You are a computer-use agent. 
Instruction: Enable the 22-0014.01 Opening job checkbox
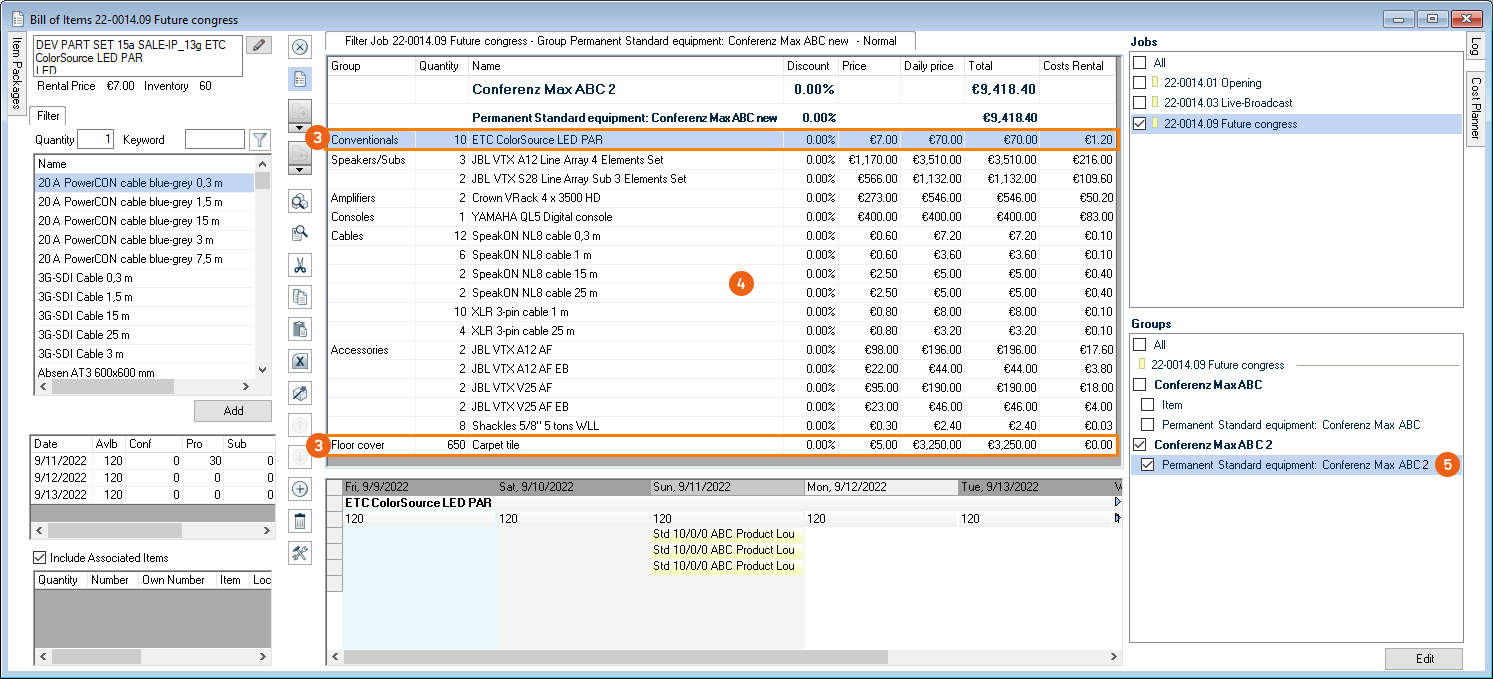1140,83
